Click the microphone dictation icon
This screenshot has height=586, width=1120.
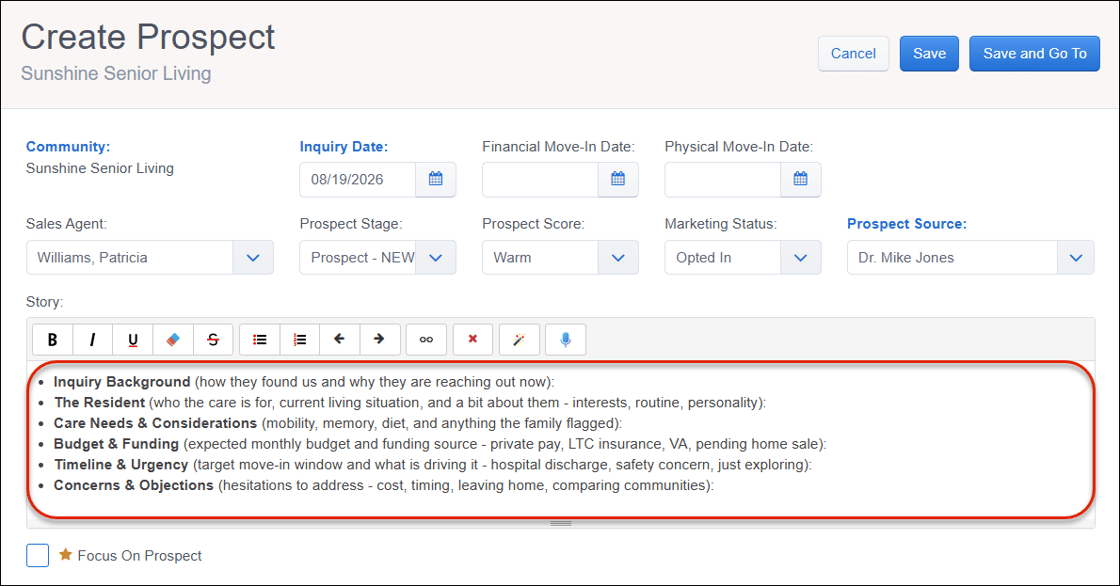[565, 339]
